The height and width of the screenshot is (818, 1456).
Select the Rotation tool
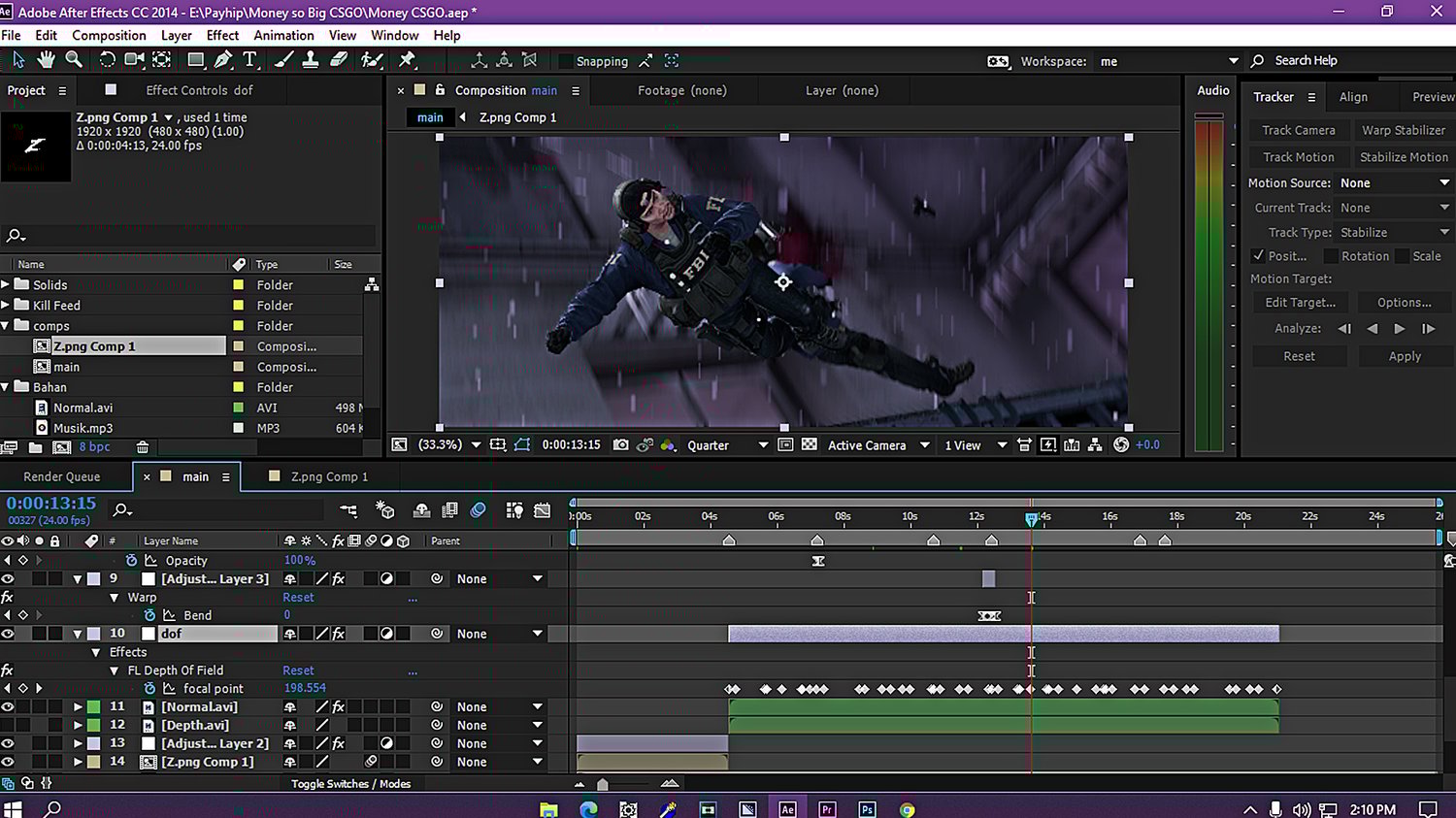tap(107, 60)
